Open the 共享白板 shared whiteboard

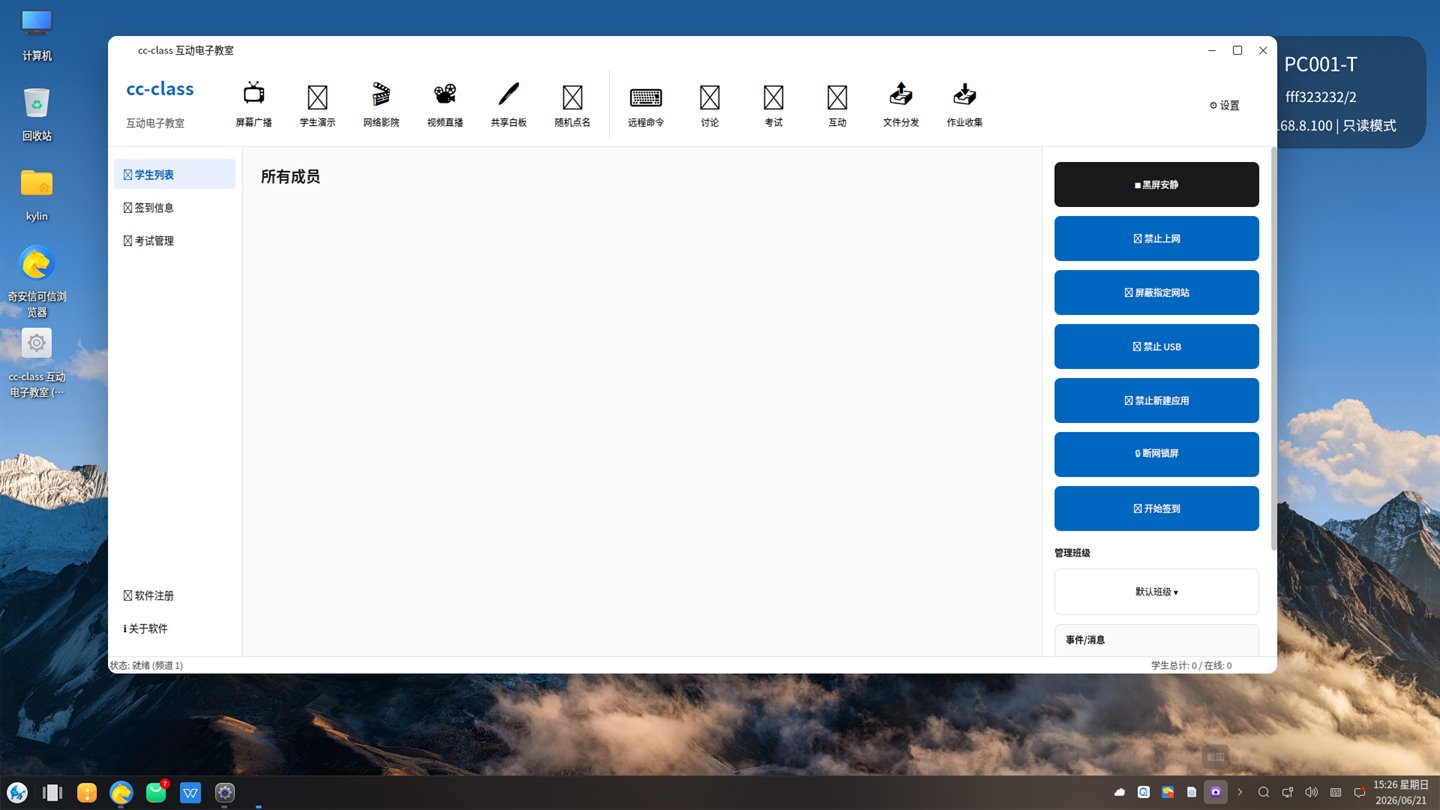509,105
